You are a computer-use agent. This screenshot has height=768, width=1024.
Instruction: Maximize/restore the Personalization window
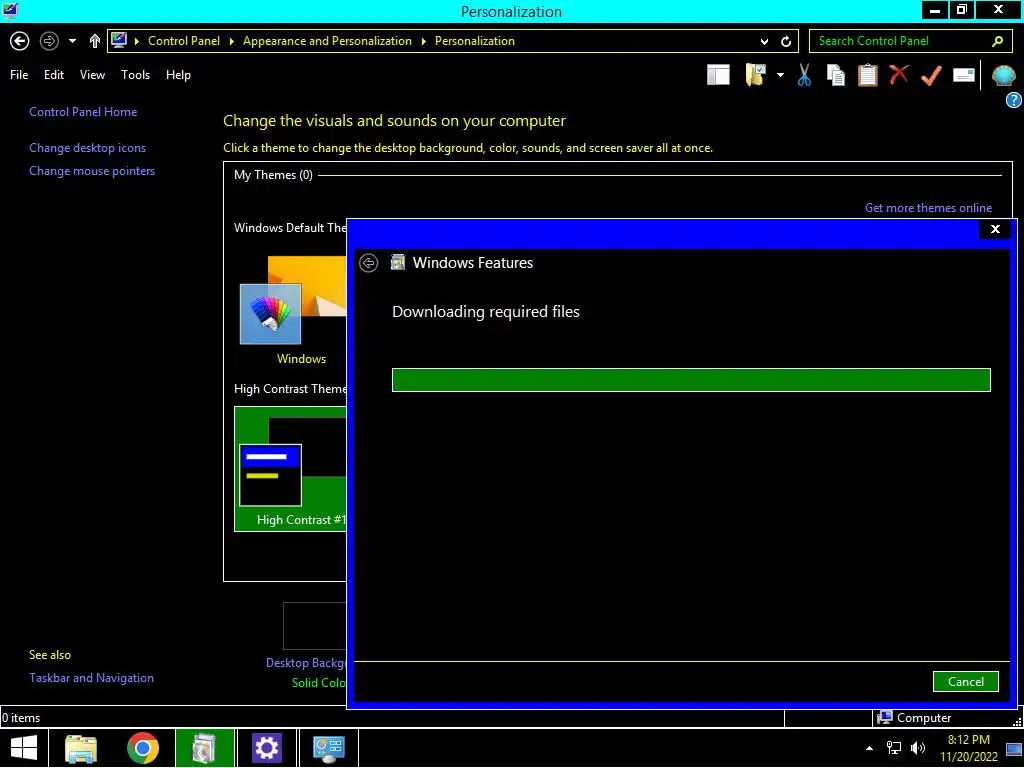point(962,9)
